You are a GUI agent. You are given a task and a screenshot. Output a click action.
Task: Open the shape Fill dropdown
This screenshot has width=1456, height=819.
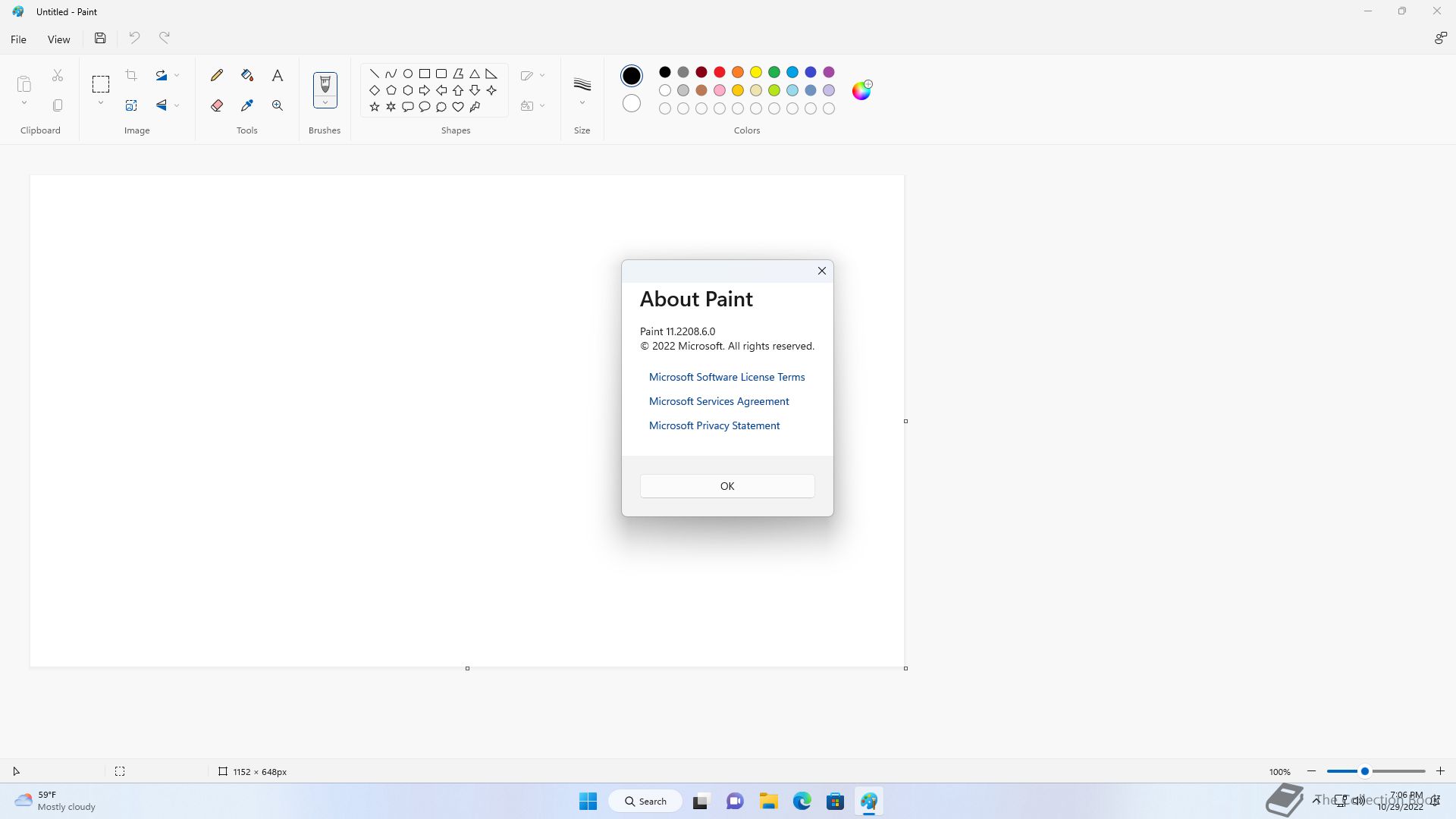pos(533,105)
